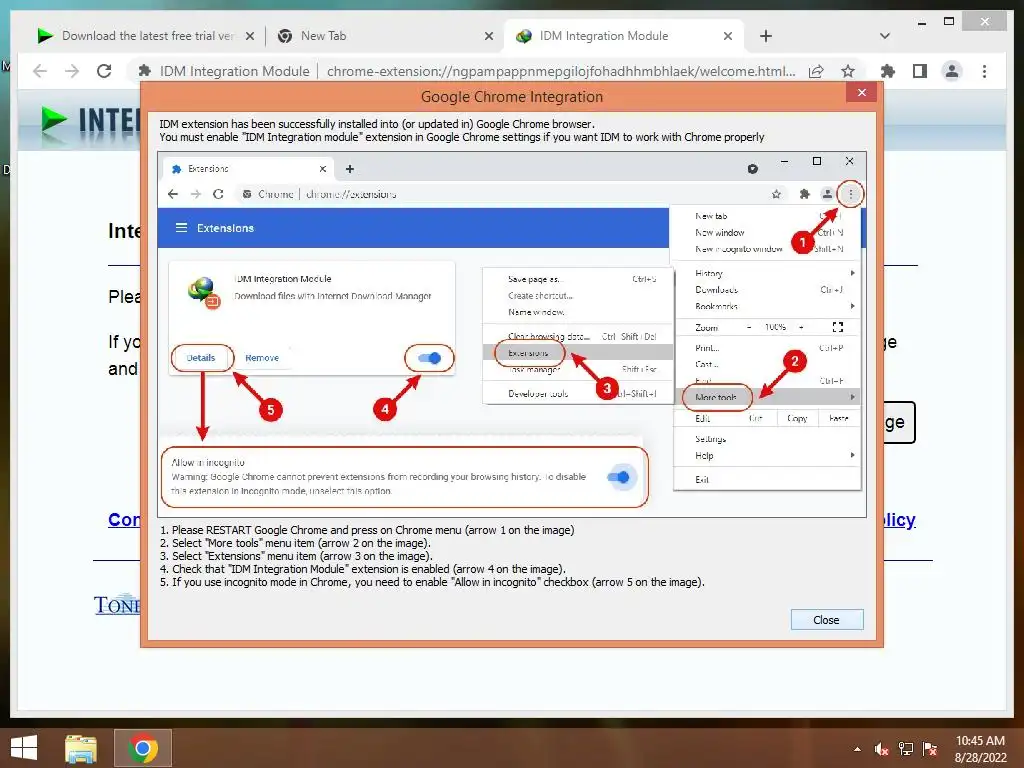
Task: Click the Chrome taskbar icon
Action: click(143, 748)
